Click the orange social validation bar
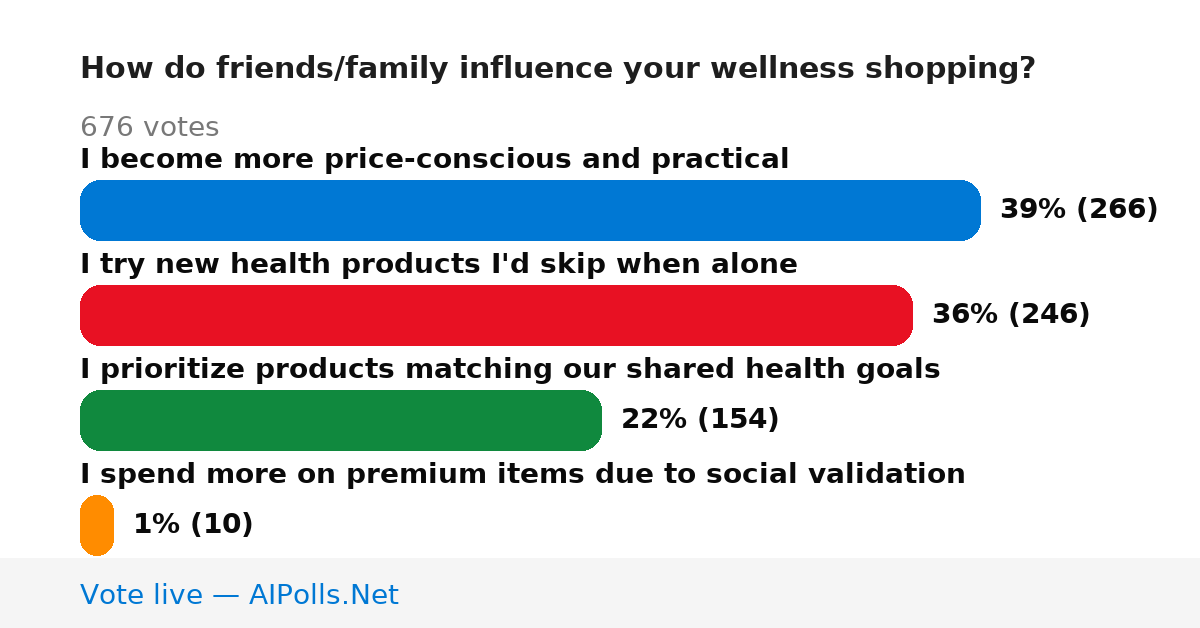This screenshot has height=628, width=1200. pyautogui.click(x=97, y=525)
